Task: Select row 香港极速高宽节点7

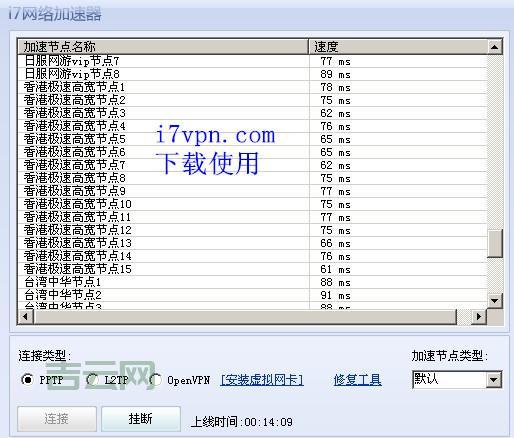Action: 252,165
